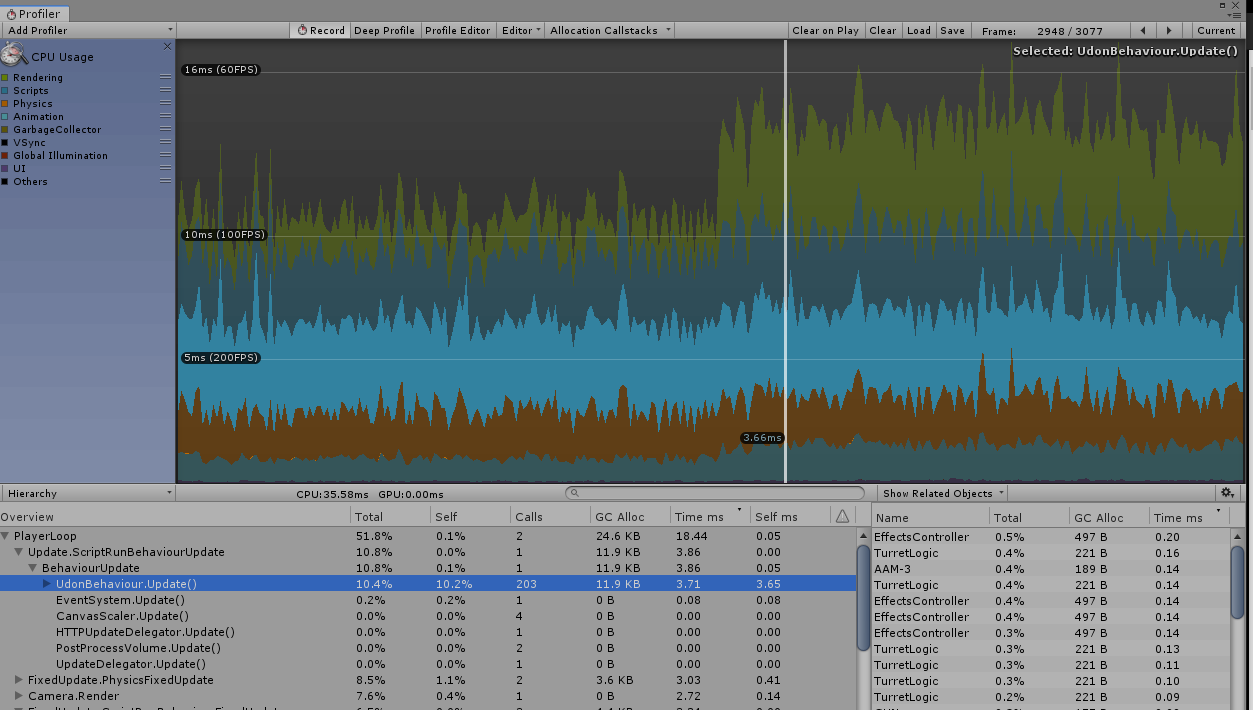The width and height of the screenshot is (1253, 710).
Task: Toggle Profile Editor
Action: coord(457,30)
